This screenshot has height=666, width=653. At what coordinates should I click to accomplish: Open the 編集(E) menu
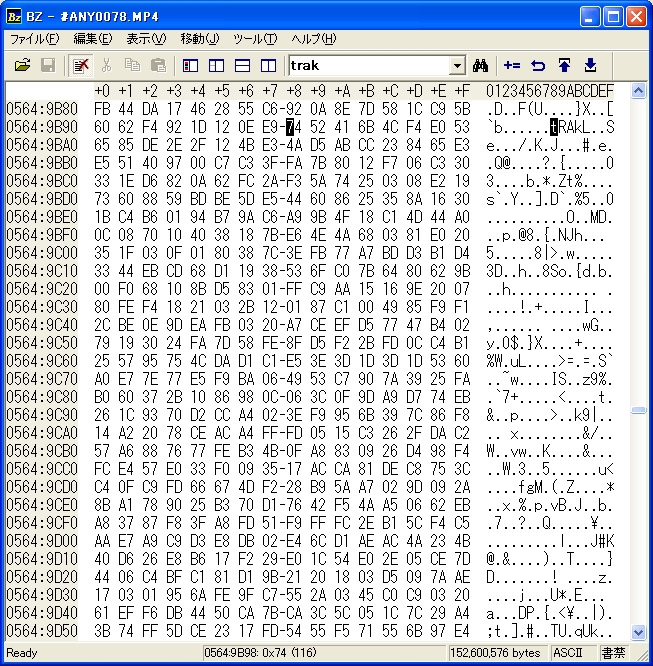coord(93,39)
